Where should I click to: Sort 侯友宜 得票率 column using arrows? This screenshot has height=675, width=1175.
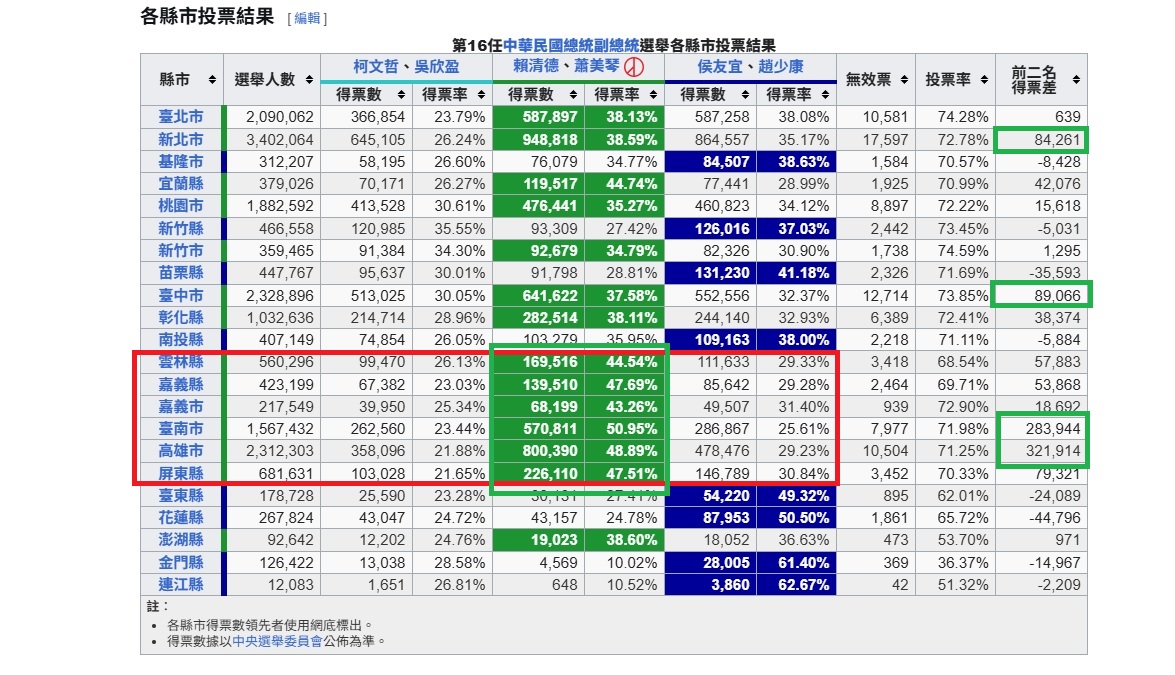(x=825, y=95)
